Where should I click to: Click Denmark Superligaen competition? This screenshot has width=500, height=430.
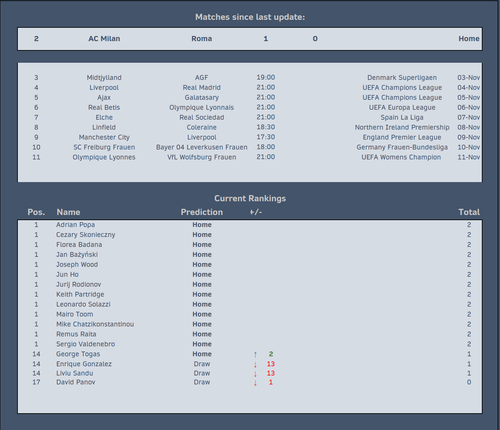pos(402,78)
